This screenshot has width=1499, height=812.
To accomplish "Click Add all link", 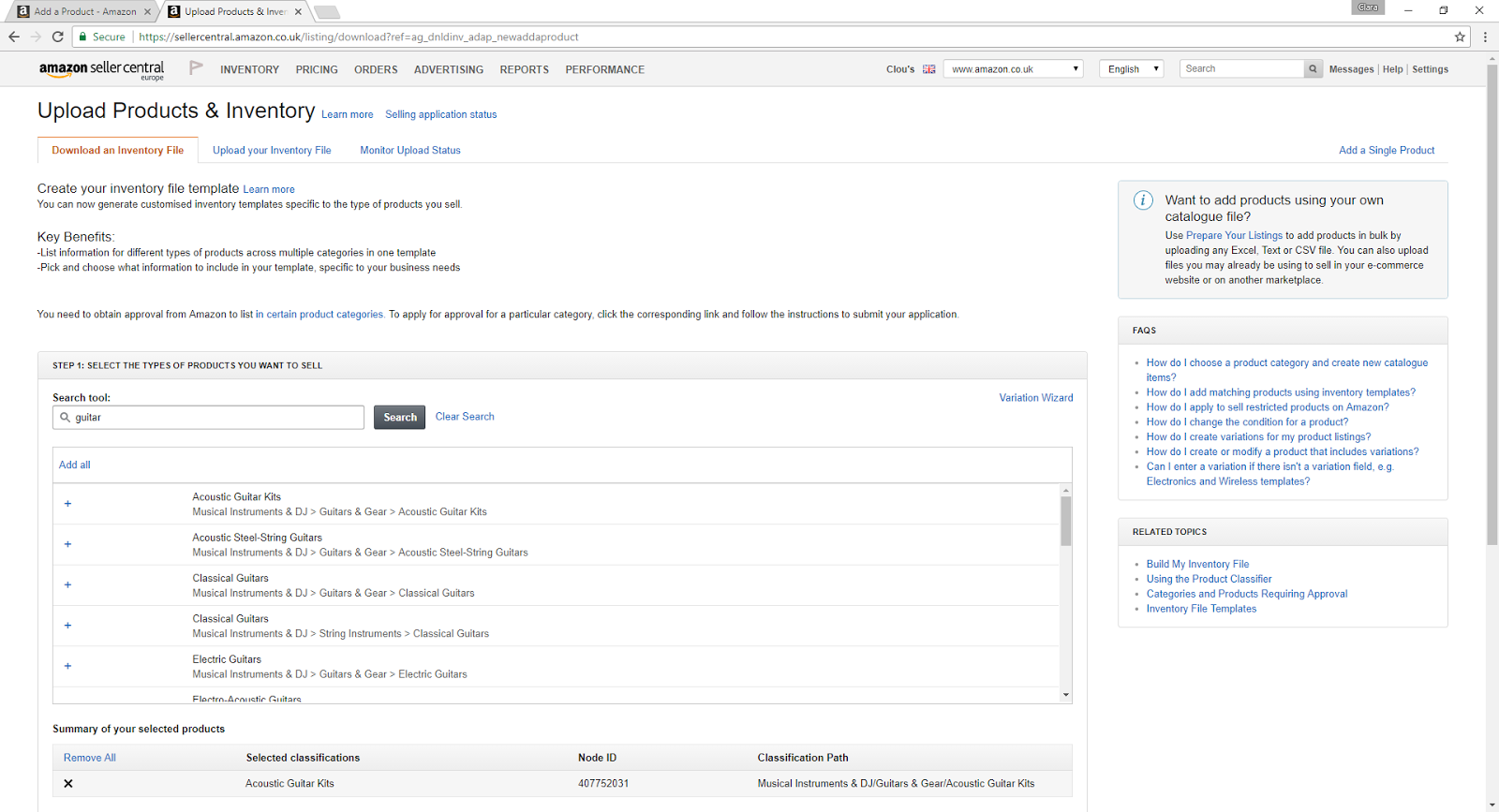I will 75,465.
